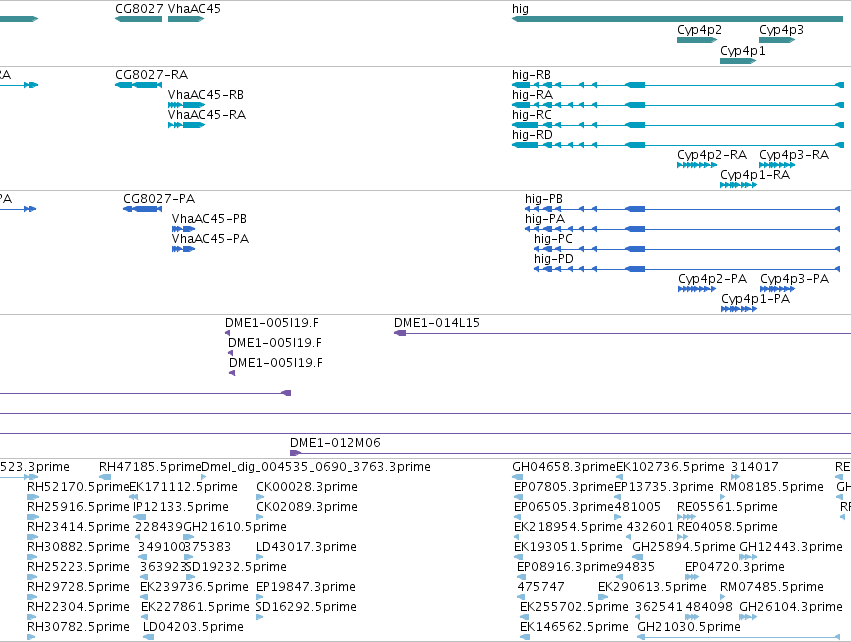
Task: Click CDS feature Cyp4p2-PA
Action: (x=697, y=289)
